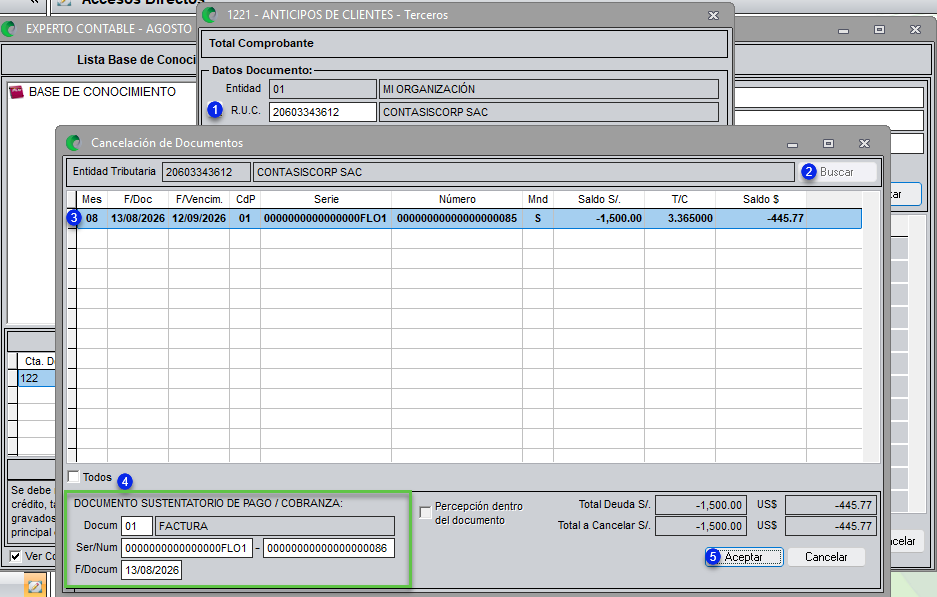Click the T/C cell 3.365000
The width and height of the screenshot is (937, 597).
click(x=680, y=219)
